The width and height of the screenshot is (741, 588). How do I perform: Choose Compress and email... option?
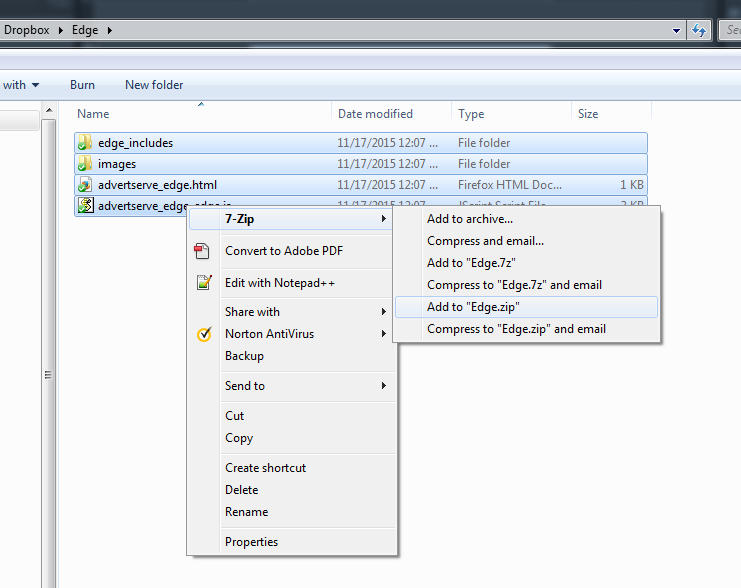click(526, 241)
